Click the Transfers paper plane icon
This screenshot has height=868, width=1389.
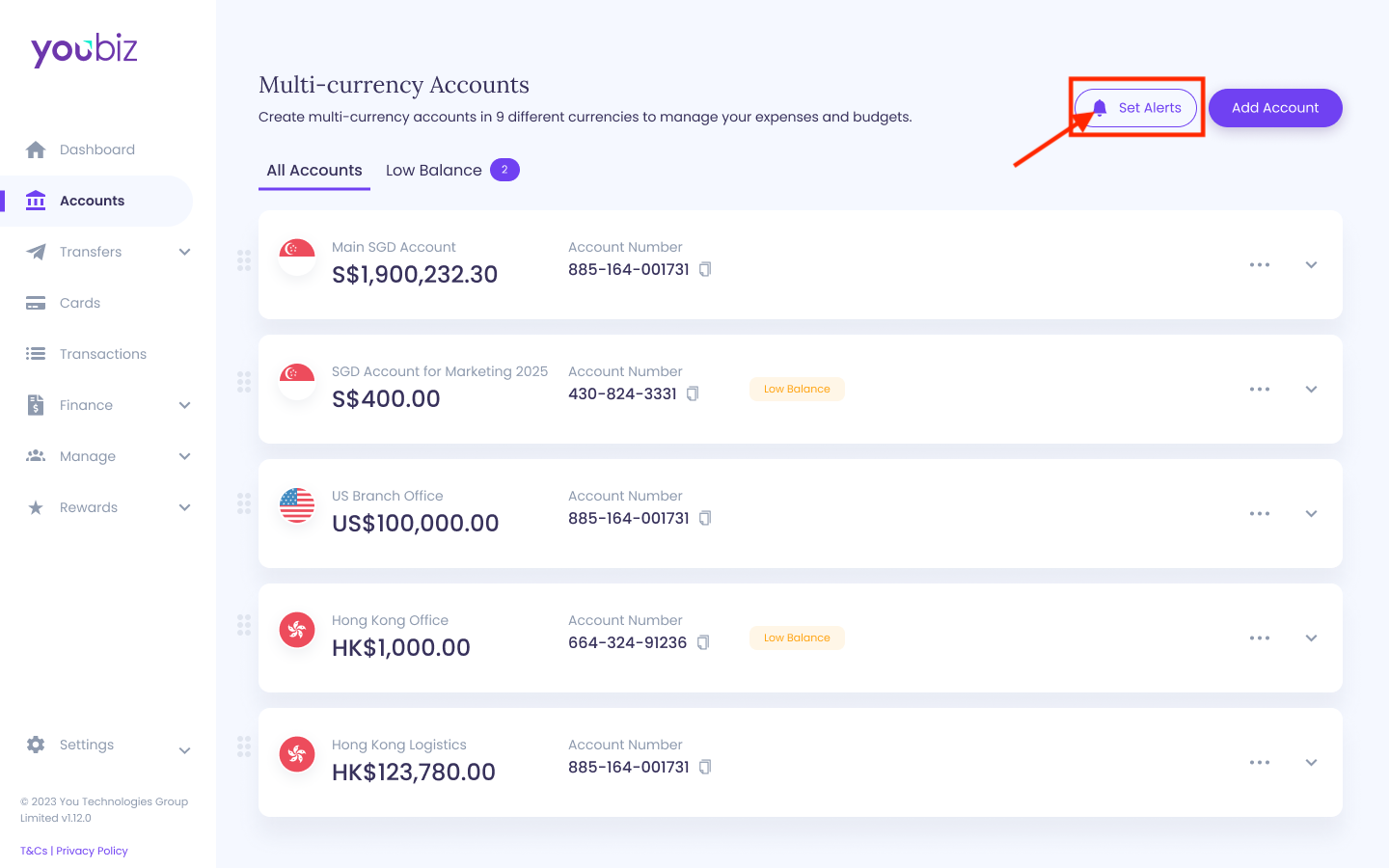pyautogui.click(x=36, y=252)
